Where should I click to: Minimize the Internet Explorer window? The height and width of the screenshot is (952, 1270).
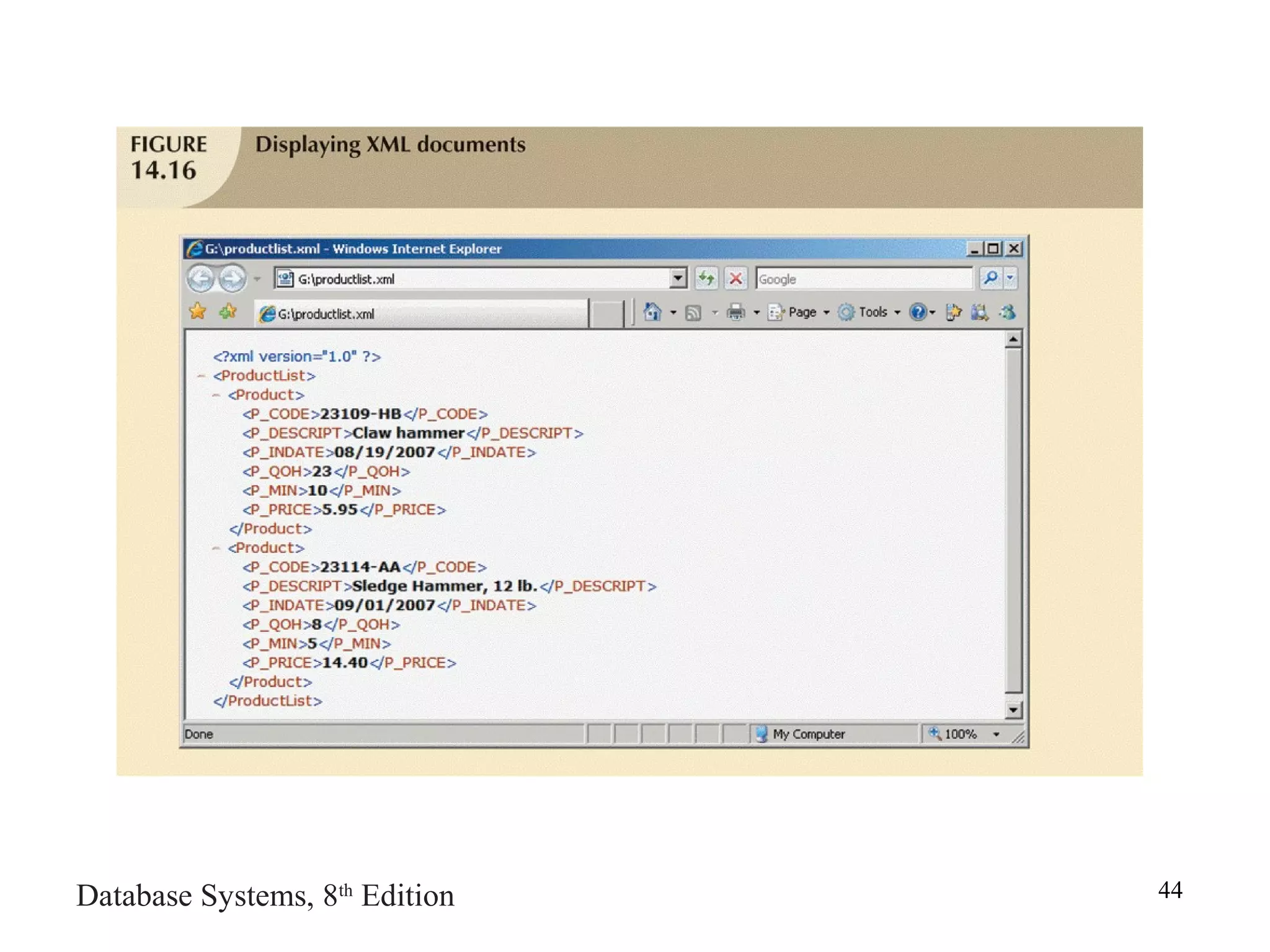(x=974, y=249)
